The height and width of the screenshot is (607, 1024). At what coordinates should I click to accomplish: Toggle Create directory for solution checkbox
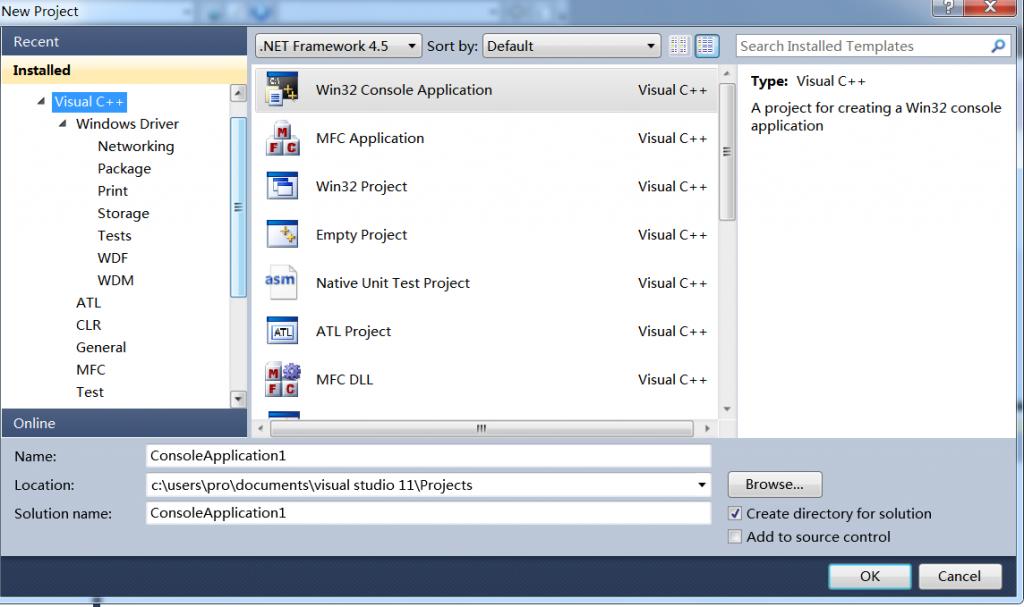point(735,514)
